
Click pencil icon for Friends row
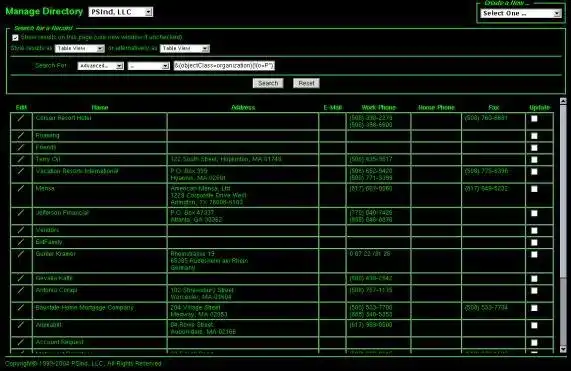tap(21, 147)
